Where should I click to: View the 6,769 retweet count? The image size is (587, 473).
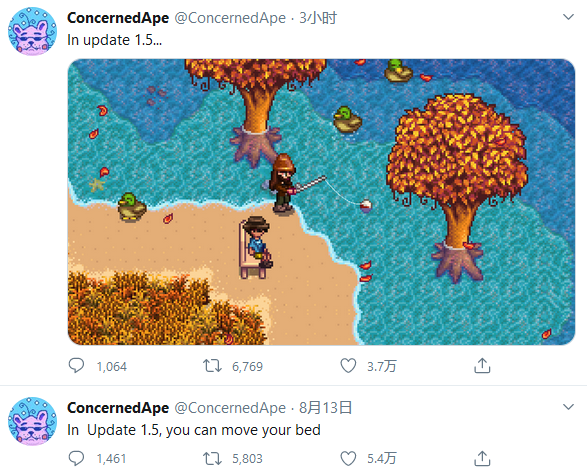click(x=247, y=366)
